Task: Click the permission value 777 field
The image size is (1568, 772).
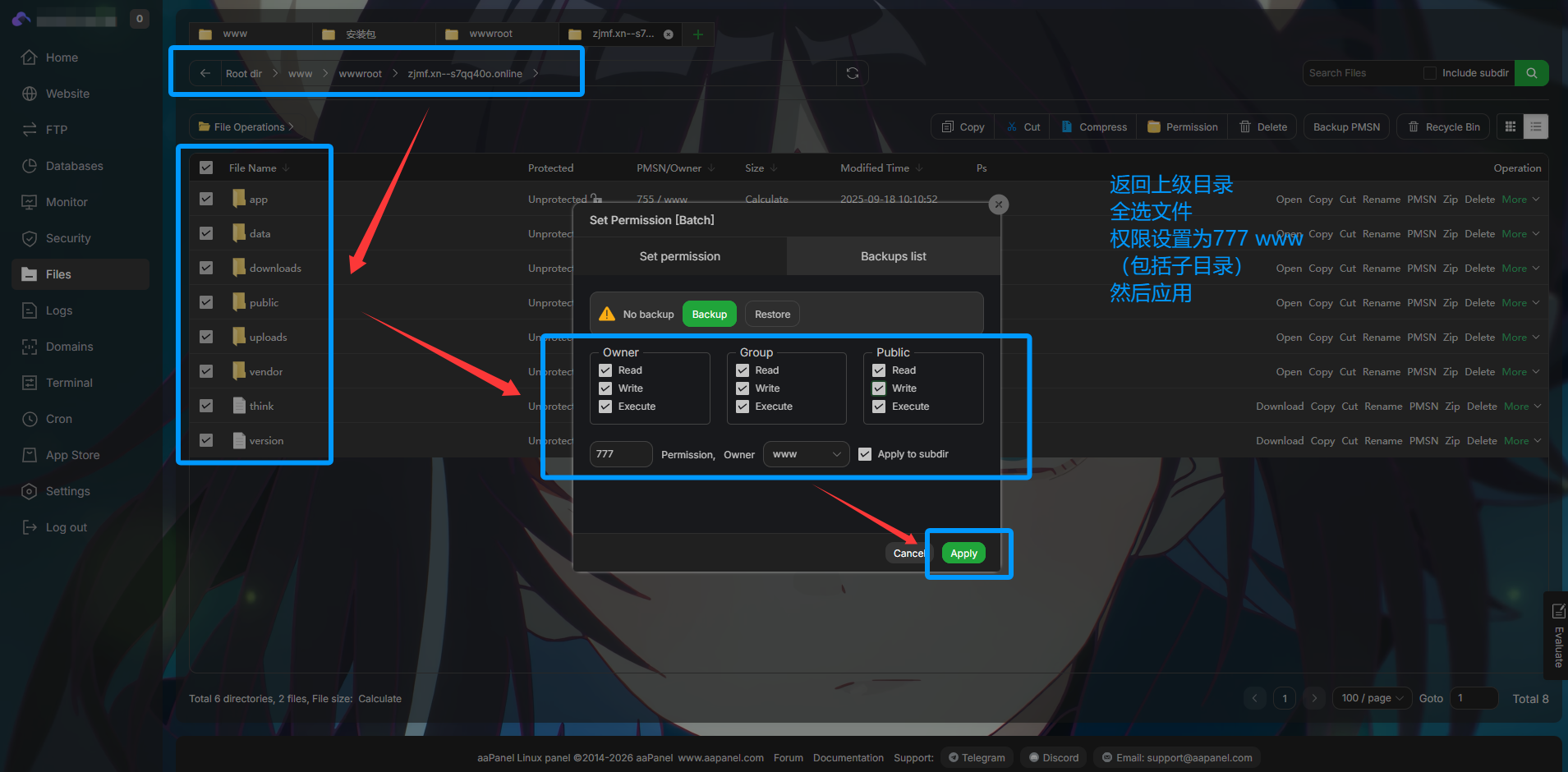Action: [x=621, y=454]
